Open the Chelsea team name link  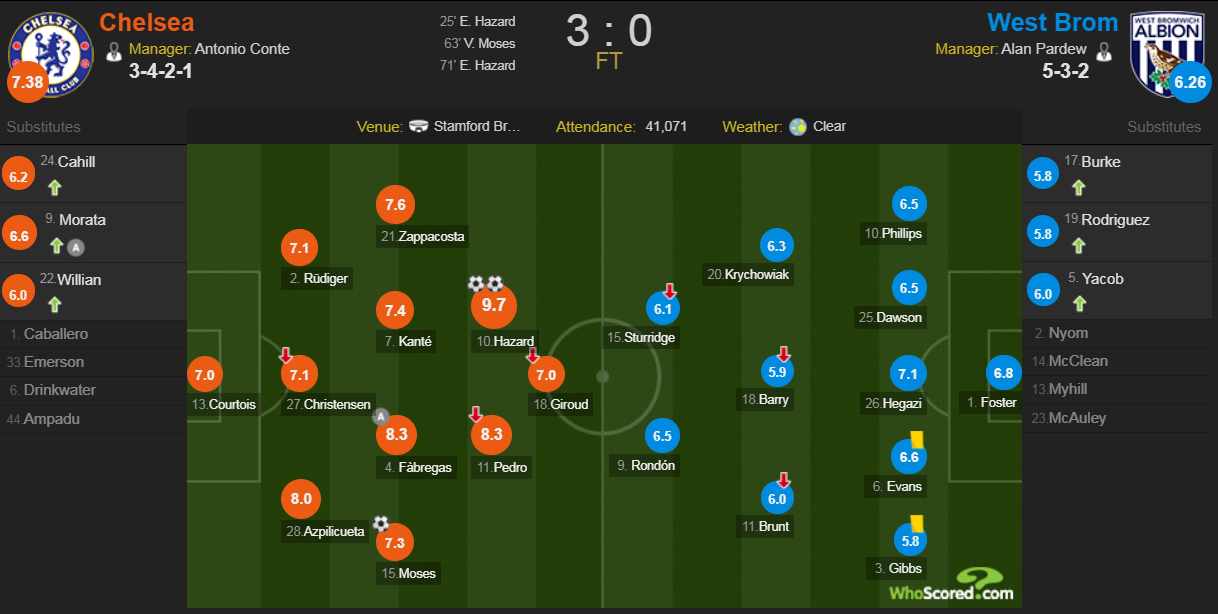click(x=147, y=22)
